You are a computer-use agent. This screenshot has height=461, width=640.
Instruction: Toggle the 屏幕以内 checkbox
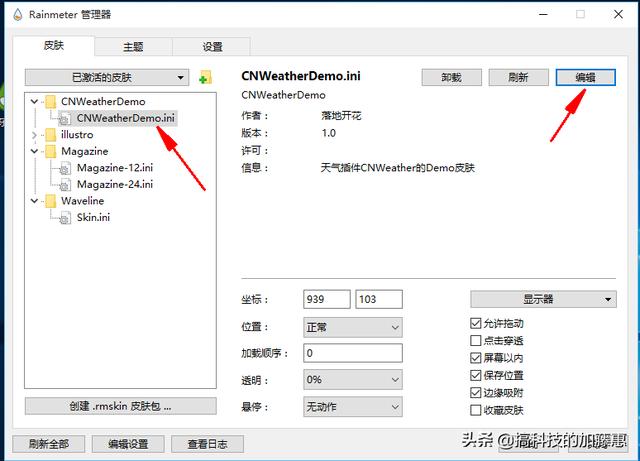click(476, 358)
